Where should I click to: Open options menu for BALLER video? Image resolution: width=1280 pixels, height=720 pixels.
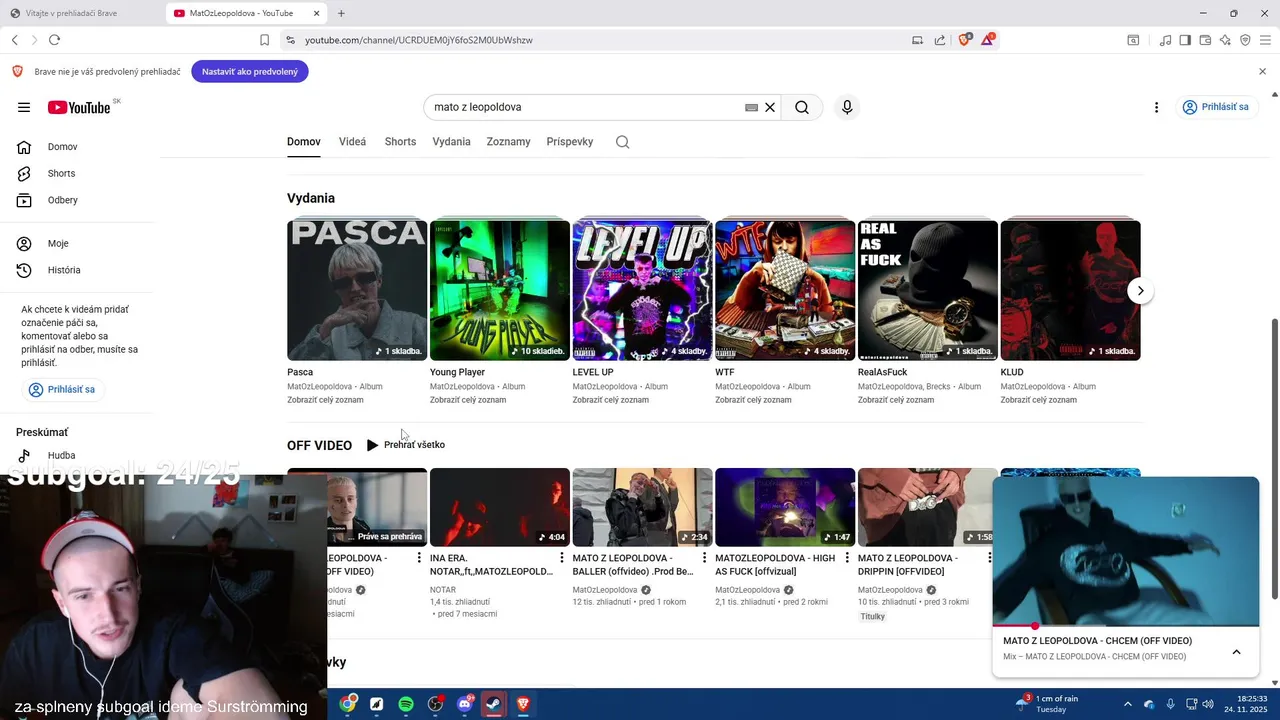(704, 558)
